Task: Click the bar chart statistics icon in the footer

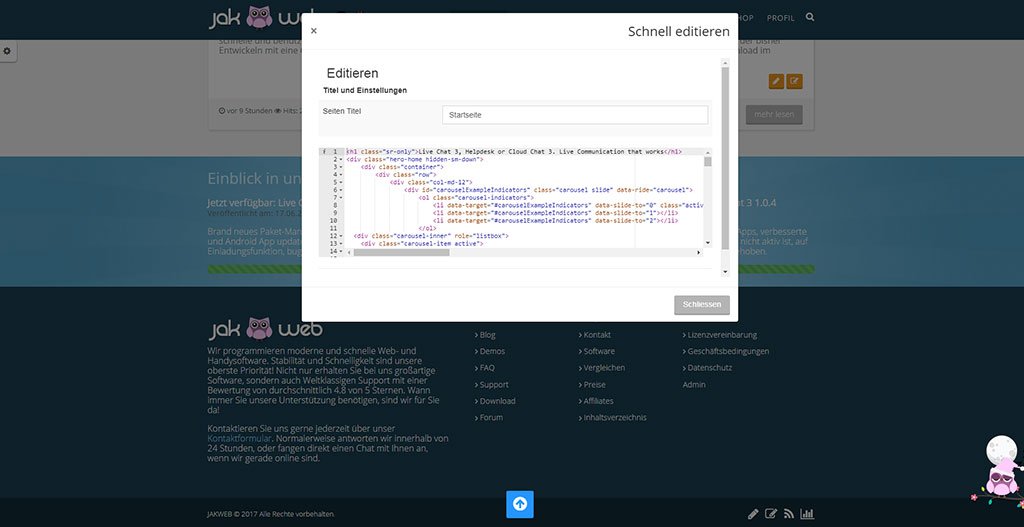Action: (x=807, y=514)
